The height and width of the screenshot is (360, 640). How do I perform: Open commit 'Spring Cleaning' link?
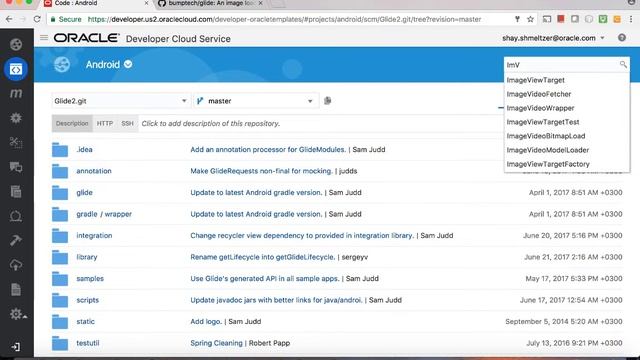point(216,343)
